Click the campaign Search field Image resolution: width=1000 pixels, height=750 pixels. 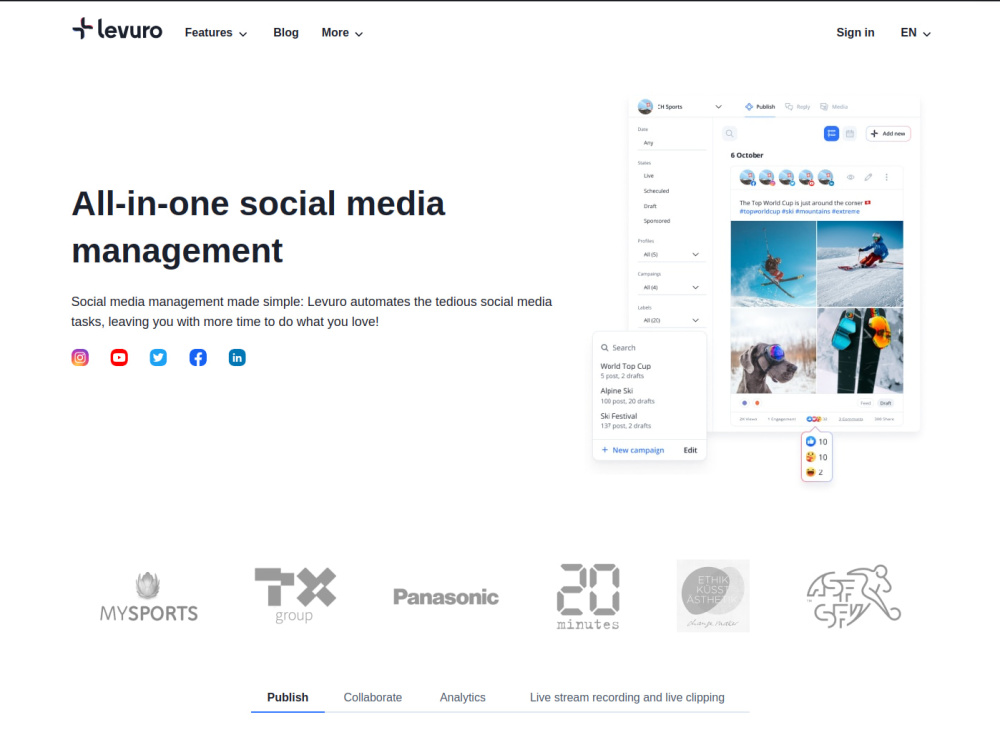point(649,348)
